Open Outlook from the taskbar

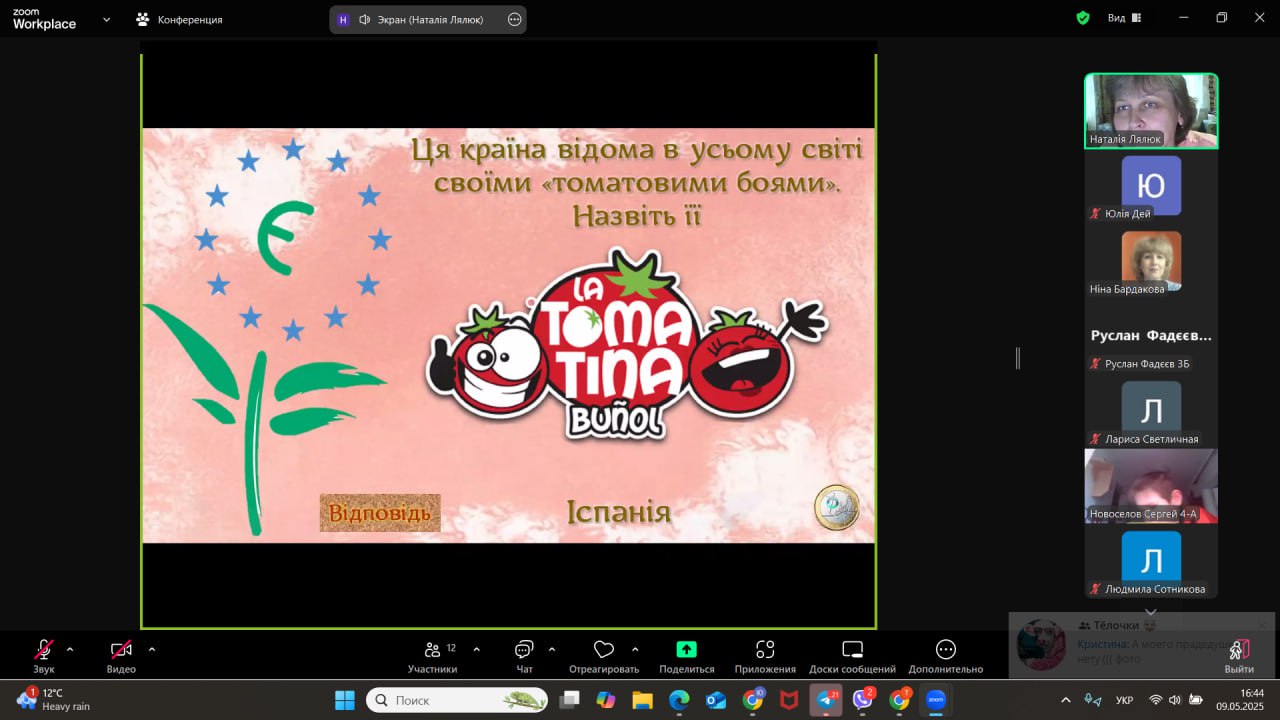click(x=716, y=700)
